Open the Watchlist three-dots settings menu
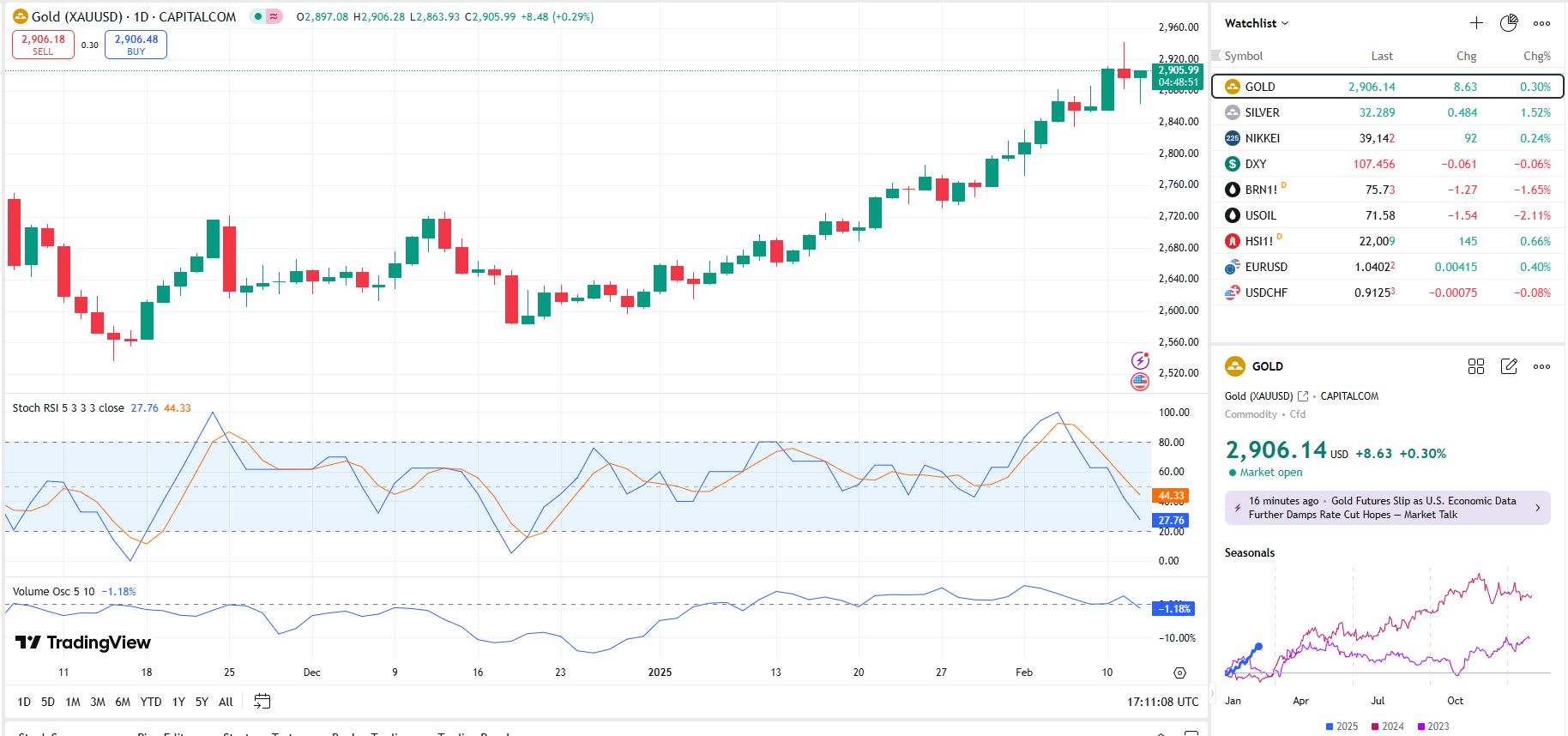The width and height of the screenshot is (1568, 736). point(1541,23)
